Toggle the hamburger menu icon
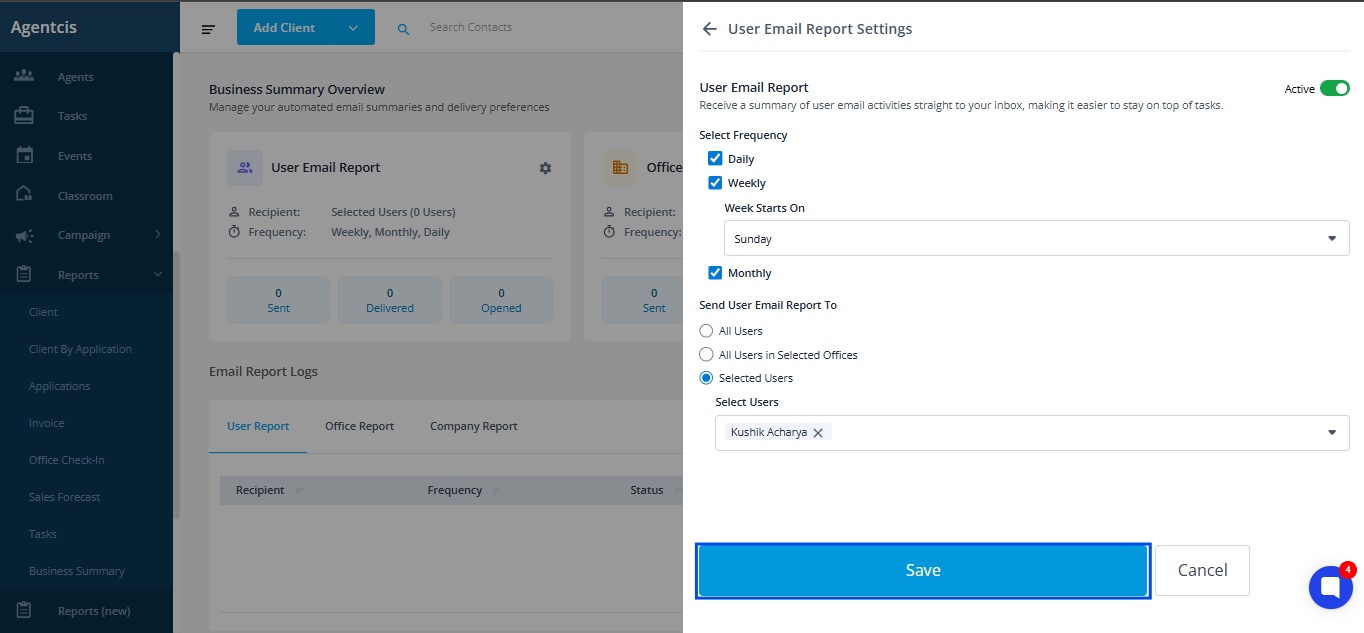 pyautogui.click(x=208, y=29)
